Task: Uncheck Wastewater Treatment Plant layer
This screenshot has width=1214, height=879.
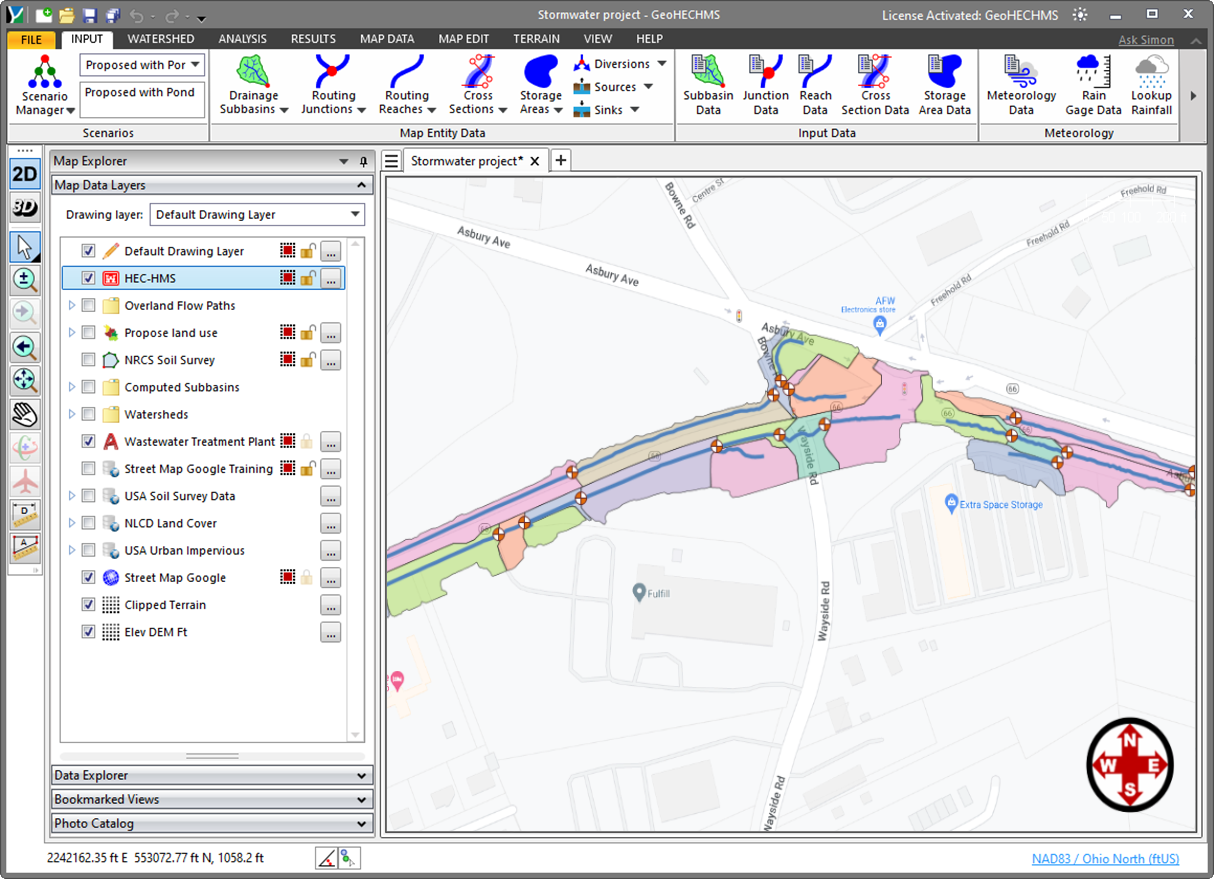Action: point(88,441)
